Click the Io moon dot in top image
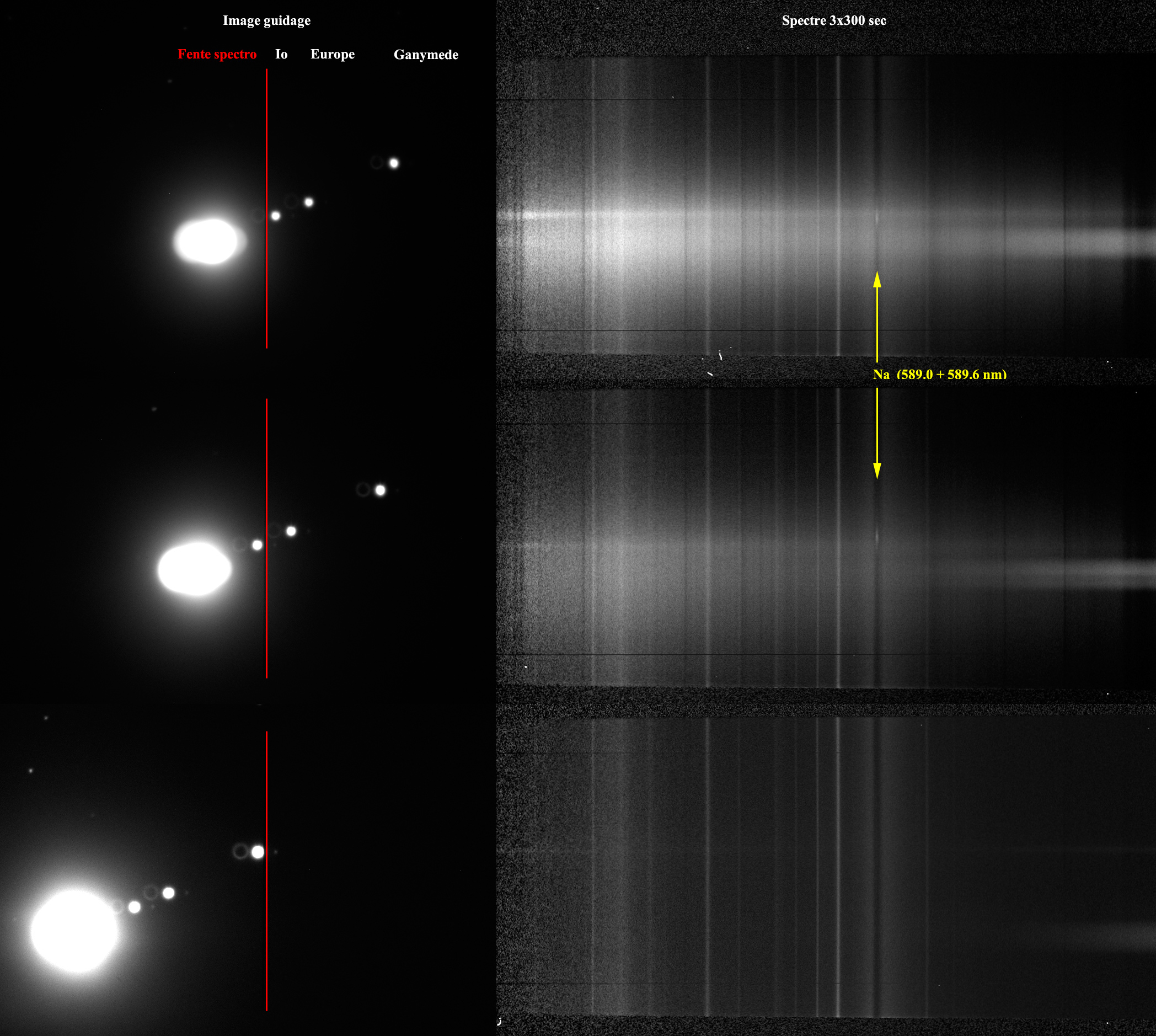1156x1036 pixels. pyautogui.click(x=275, y=216)
